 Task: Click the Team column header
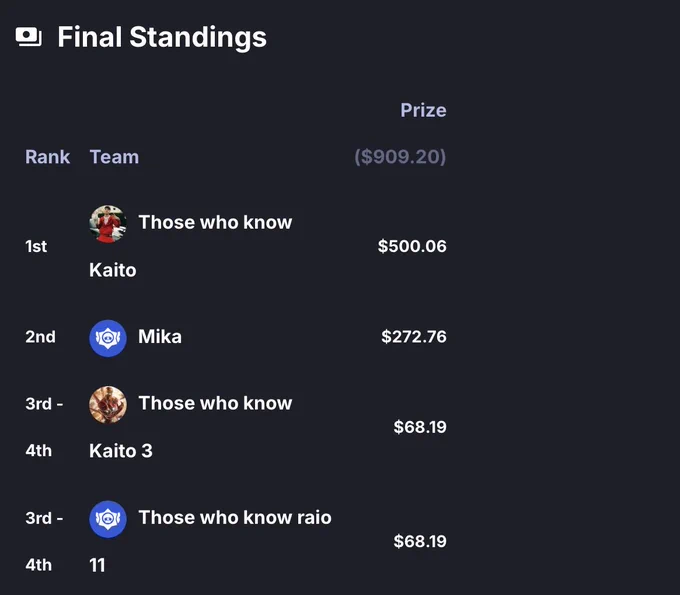point(114,157)
